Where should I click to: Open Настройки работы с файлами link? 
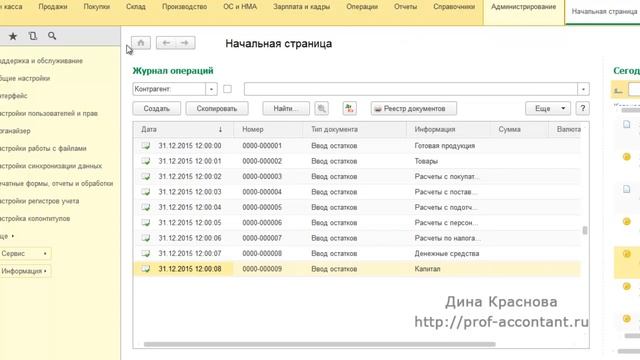43,149
